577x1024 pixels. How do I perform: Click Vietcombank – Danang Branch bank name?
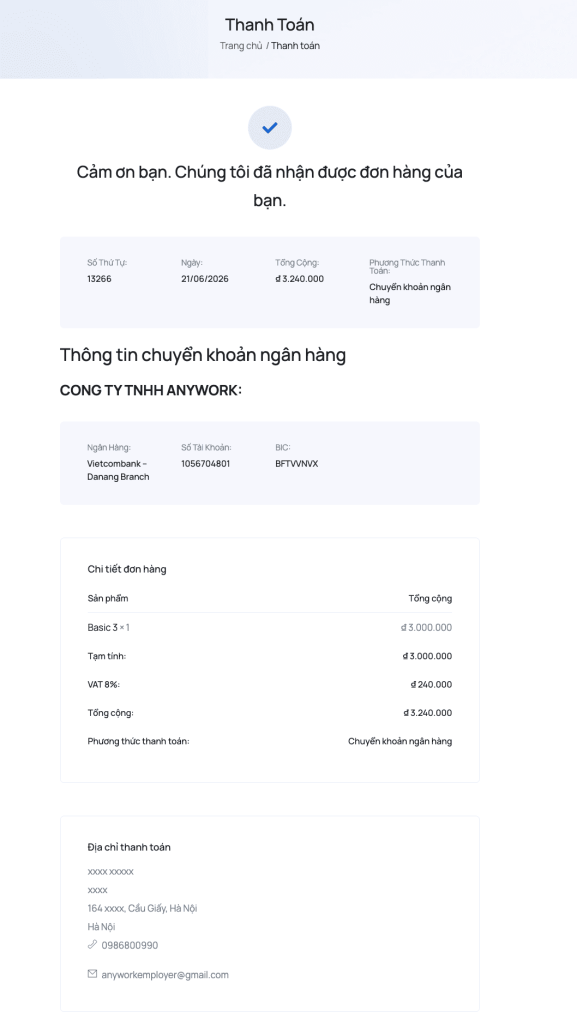click(x=118, y=470)
